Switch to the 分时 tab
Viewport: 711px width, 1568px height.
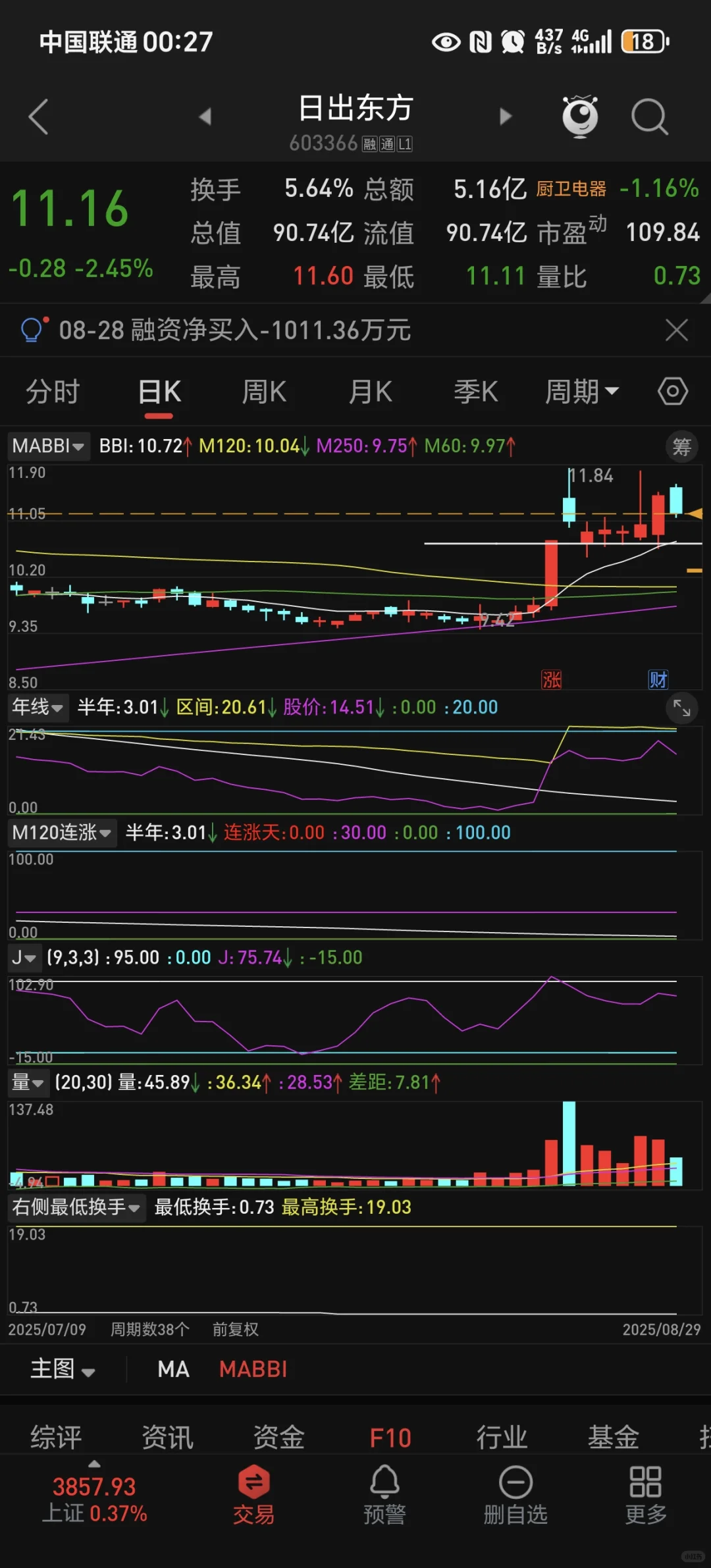pos(53,392)
